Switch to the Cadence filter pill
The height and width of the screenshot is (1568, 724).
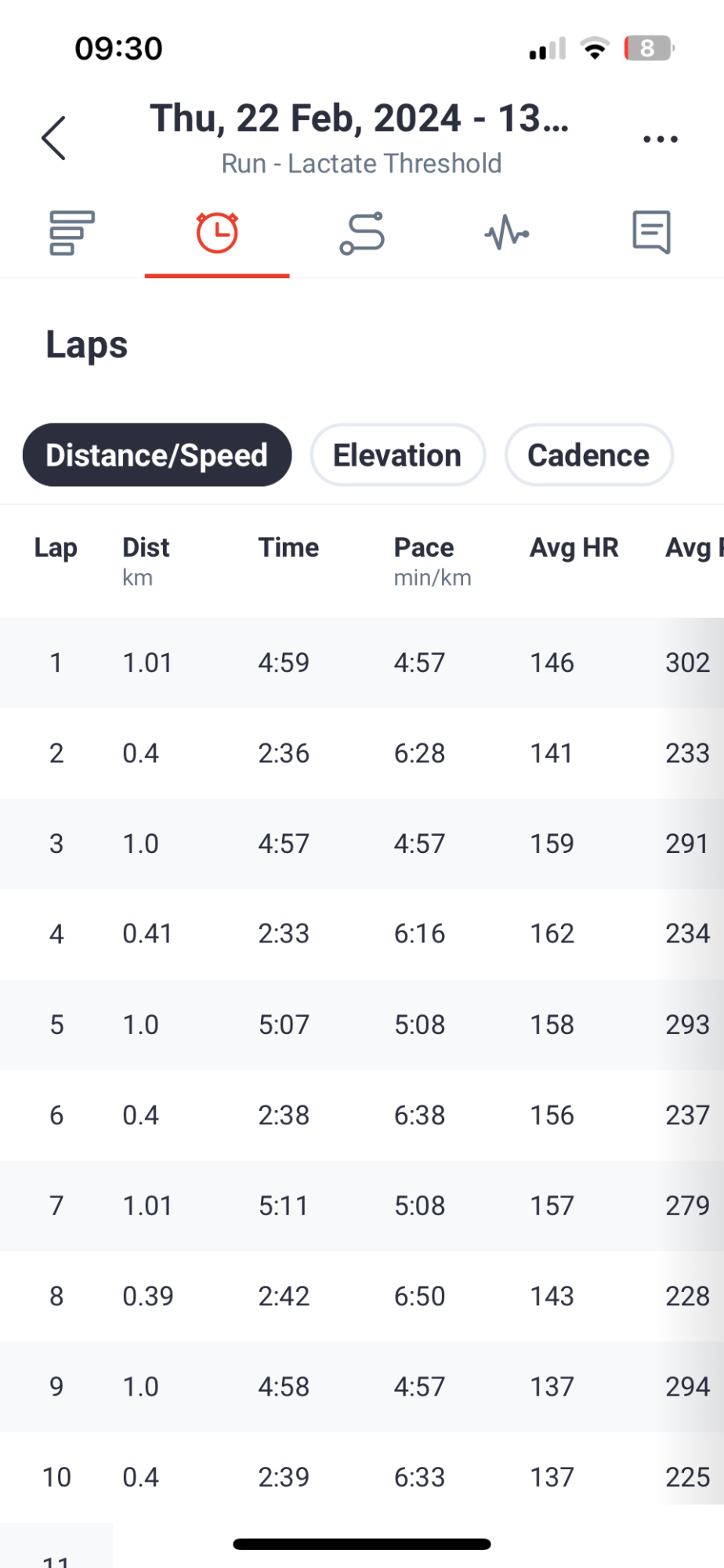click(588, 455)
